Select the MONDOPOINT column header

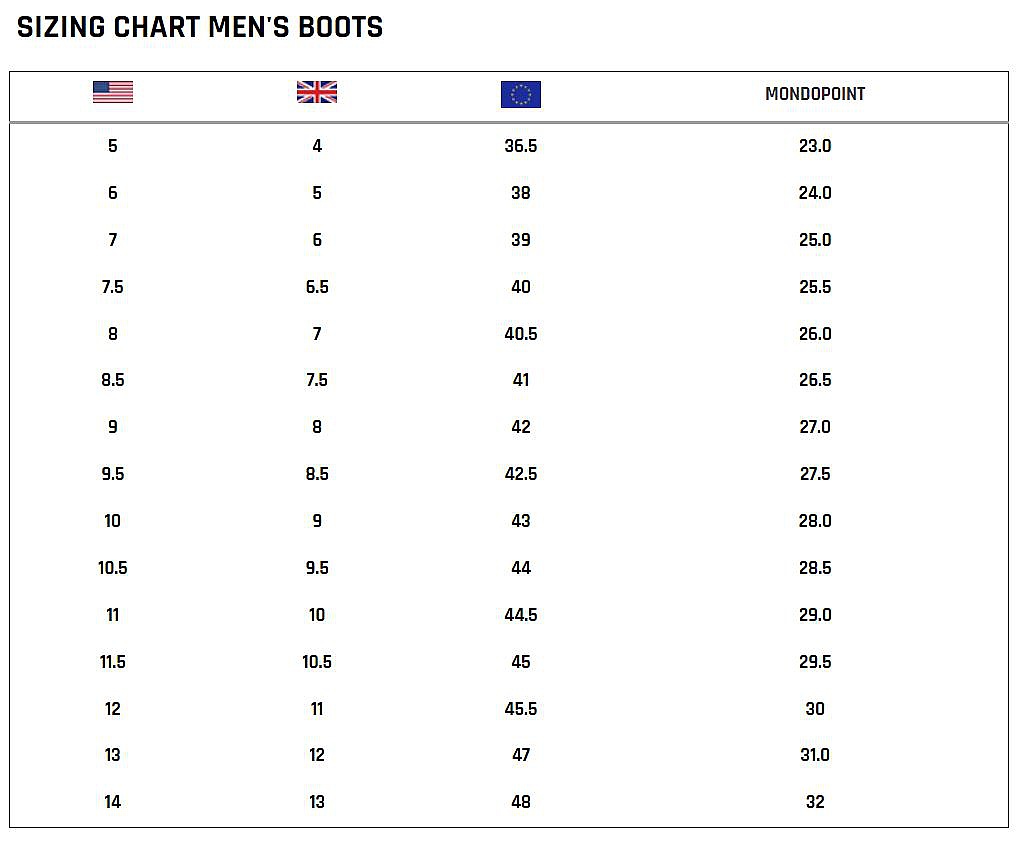815,94
